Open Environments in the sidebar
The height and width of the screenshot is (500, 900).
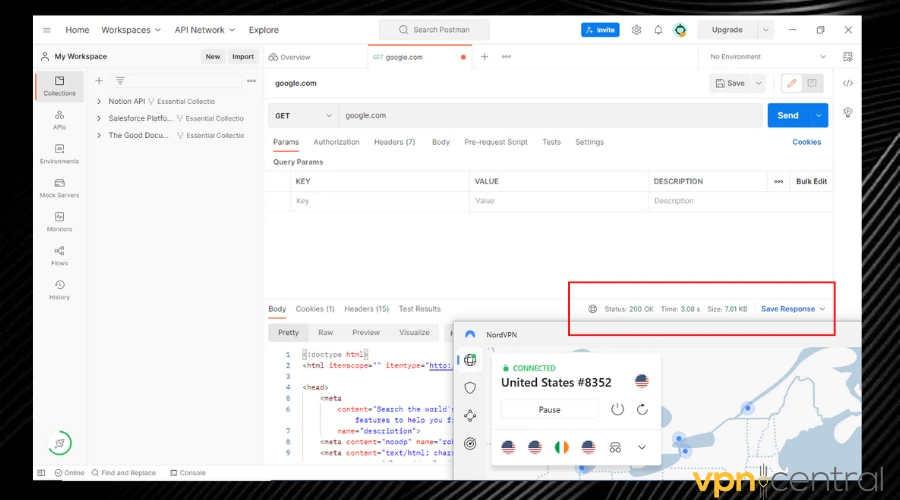[59, 154]
